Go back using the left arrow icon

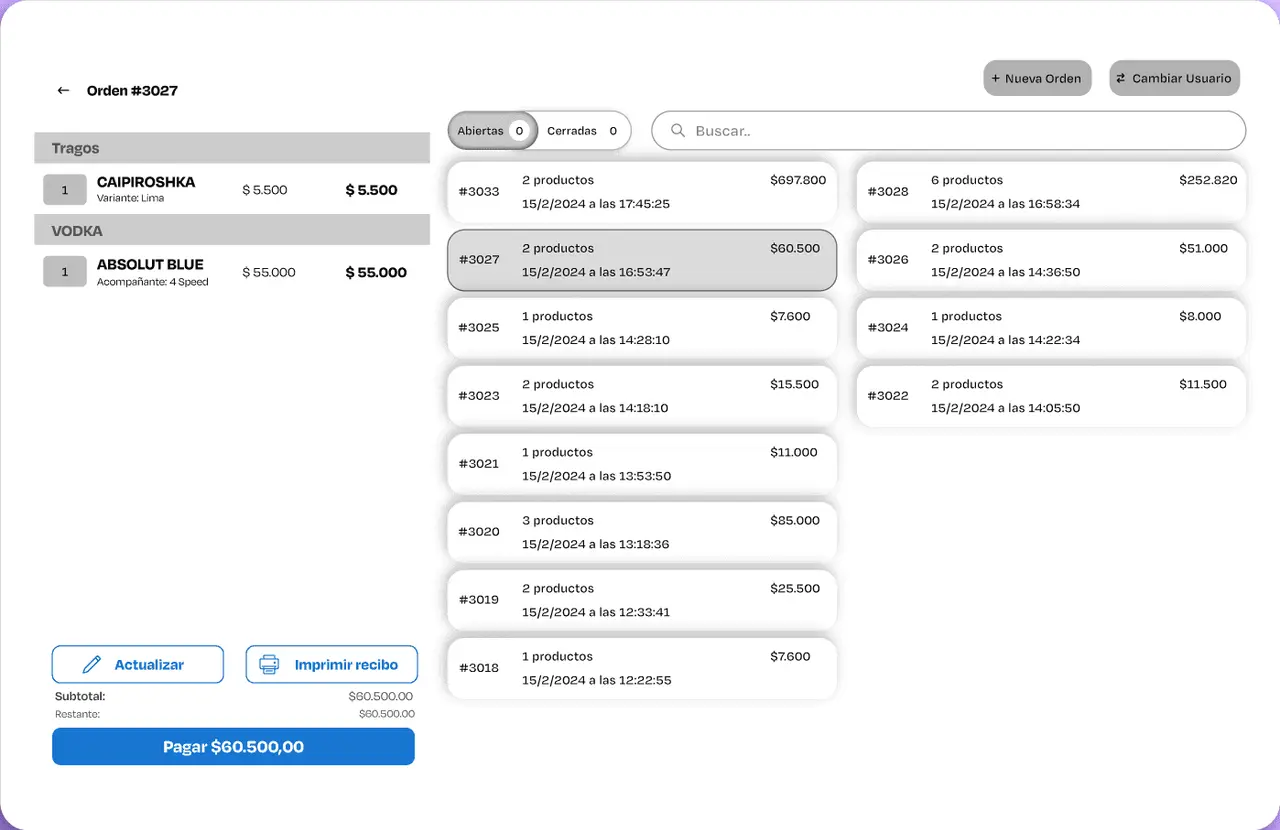click(x=63, y=91)
